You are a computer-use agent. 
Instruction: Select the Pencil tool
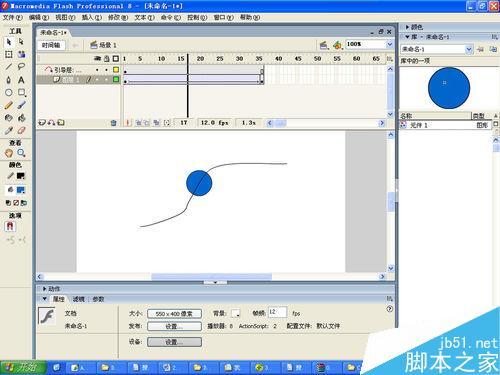point(9,105)
